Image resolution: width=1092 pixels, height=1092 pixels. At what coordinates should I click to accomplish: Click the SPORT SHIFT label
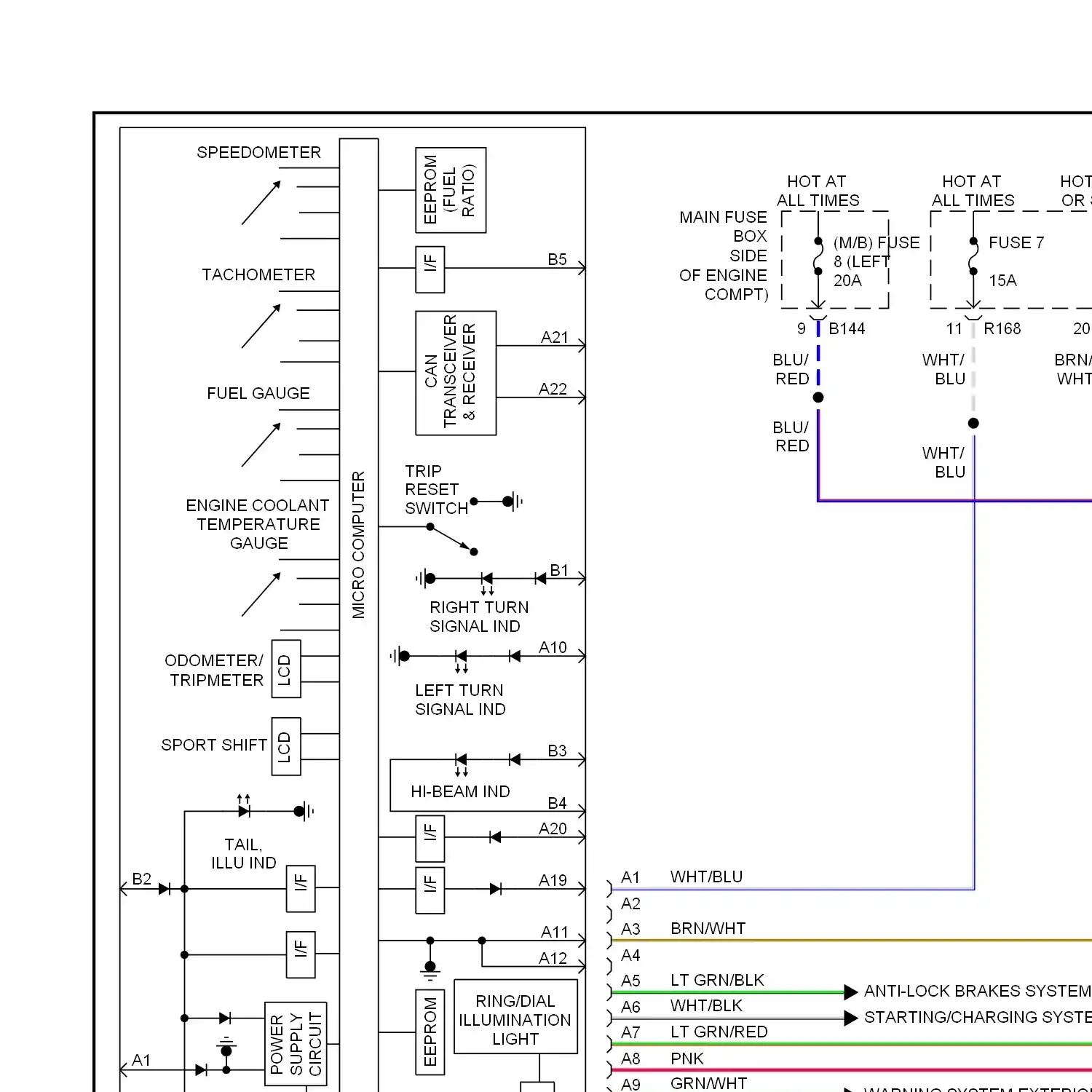tap(214, 745)
